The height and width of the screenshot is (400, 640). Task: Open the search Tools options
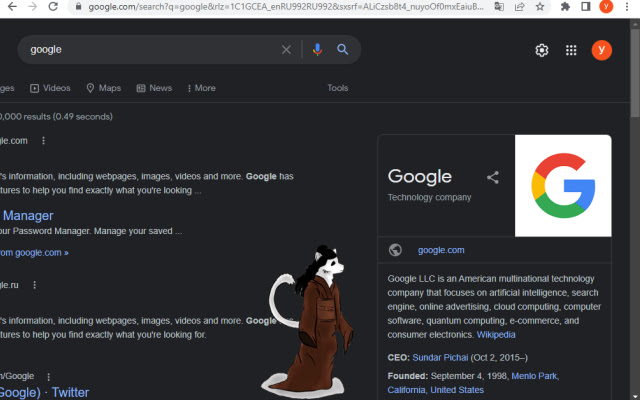point(338,88)
